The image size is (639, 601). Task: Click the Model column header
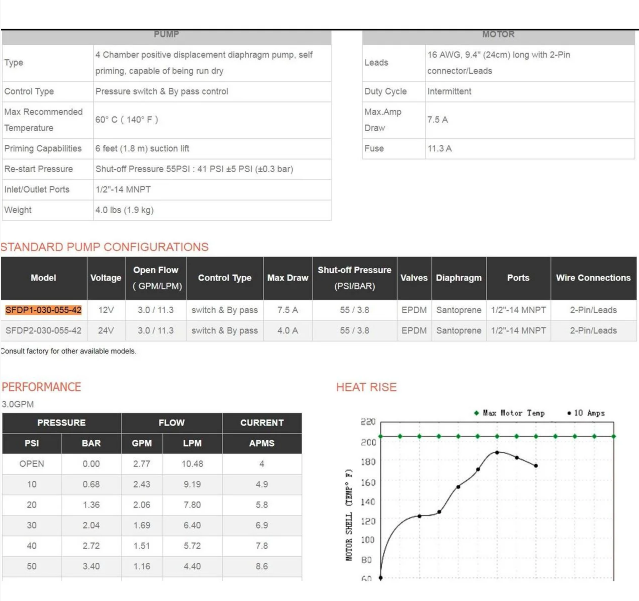(43, 278)
